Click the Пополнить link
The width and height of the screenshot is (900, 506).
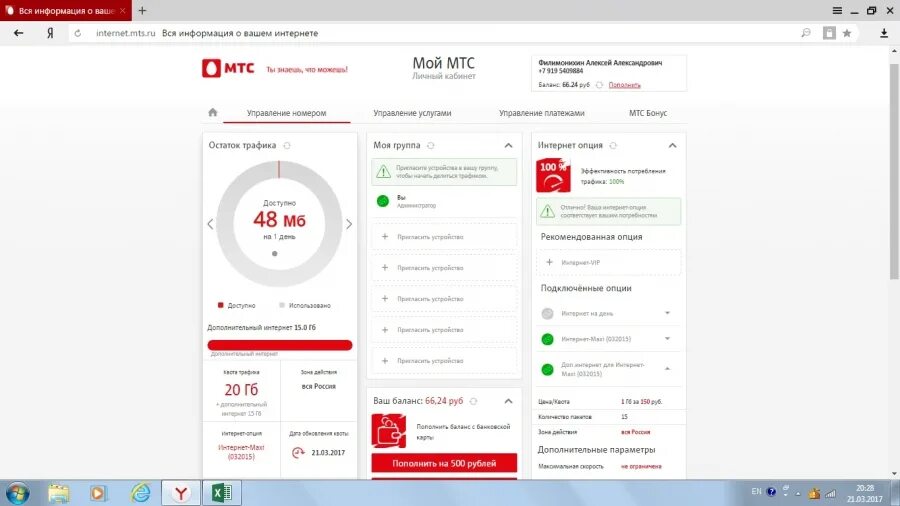pos(624,85)
